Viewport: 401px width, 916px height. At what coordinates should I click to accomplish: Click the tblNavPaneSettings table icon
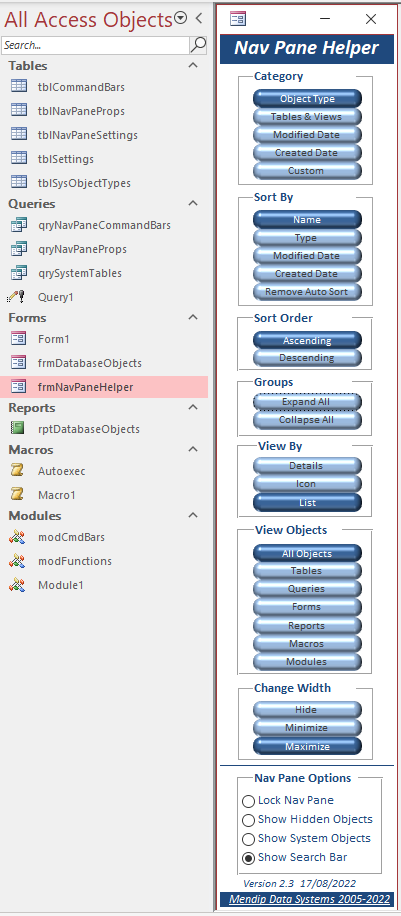coord(19,134)
